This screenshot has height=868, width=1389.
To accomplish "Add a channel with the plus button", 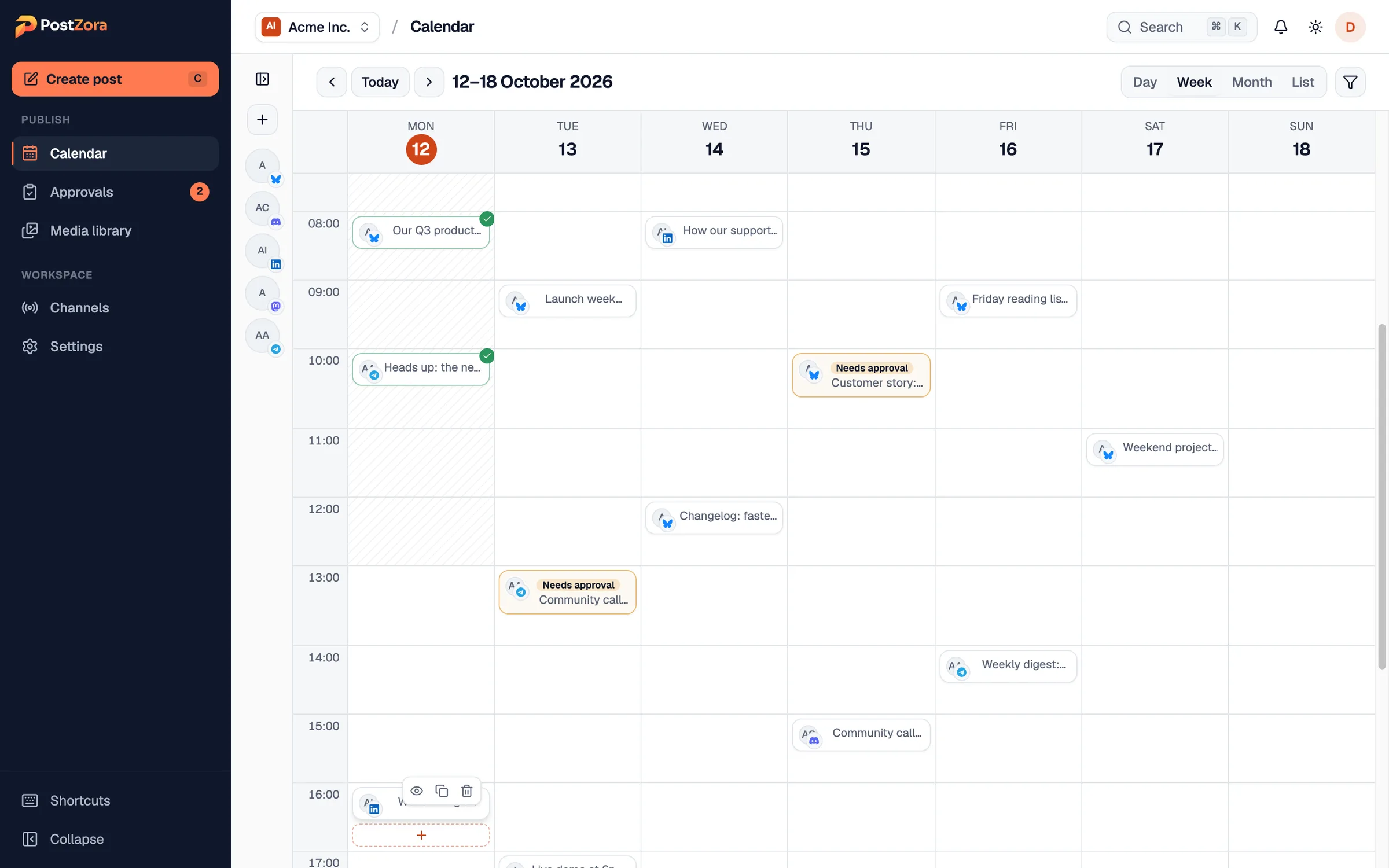I will 262,120.
